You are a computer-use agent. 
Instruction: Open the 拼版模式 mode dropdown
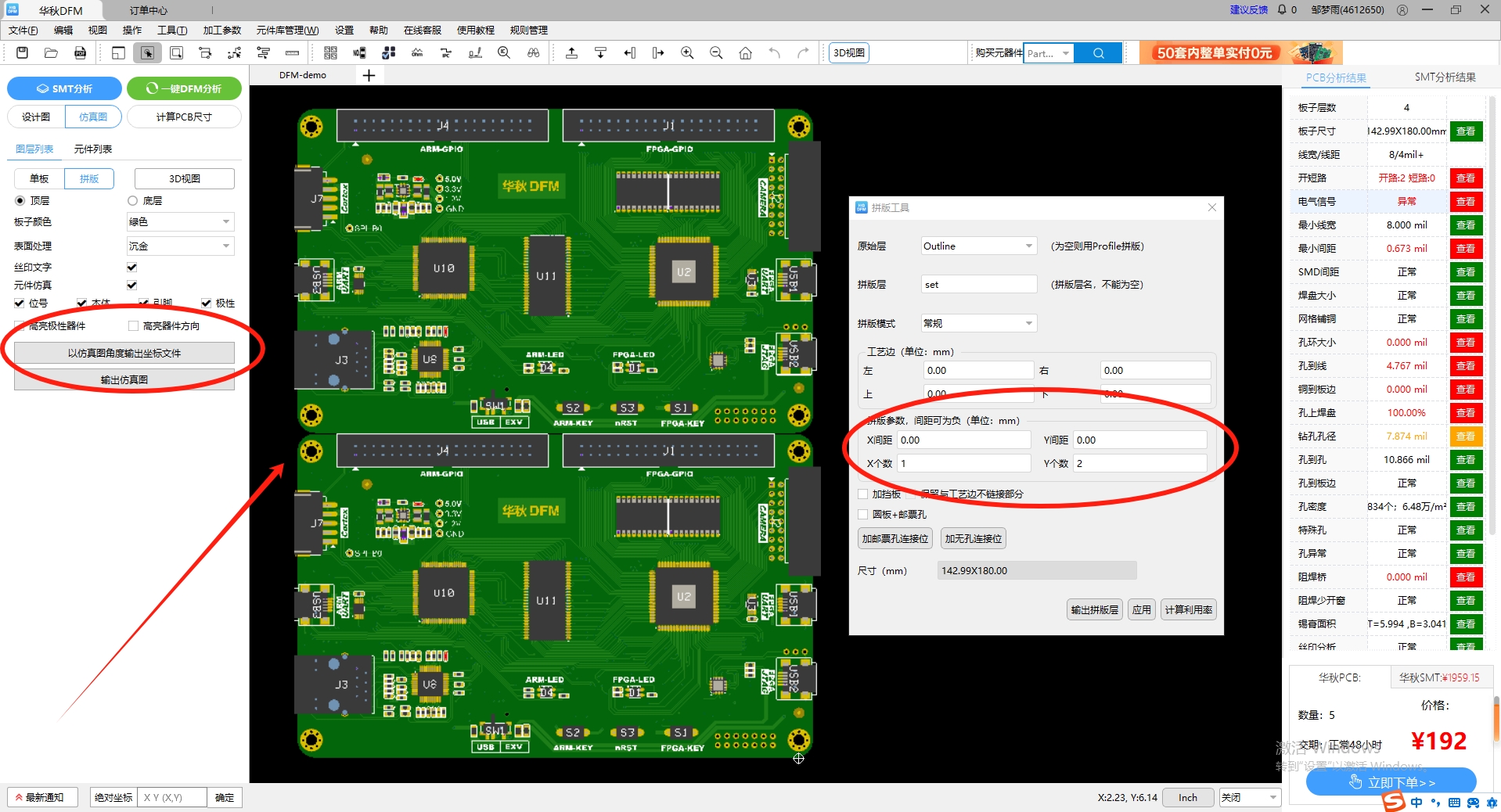[978, 324]
